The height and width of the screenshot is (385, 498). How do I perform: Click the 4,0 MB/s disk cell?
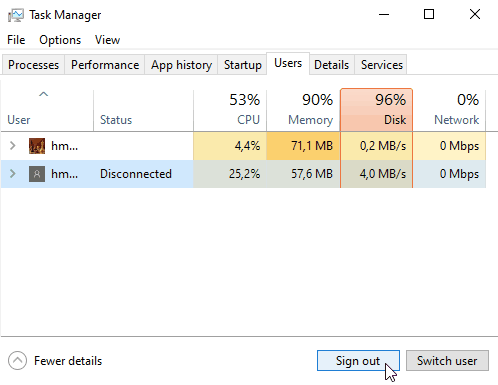[x=376, y=174]
